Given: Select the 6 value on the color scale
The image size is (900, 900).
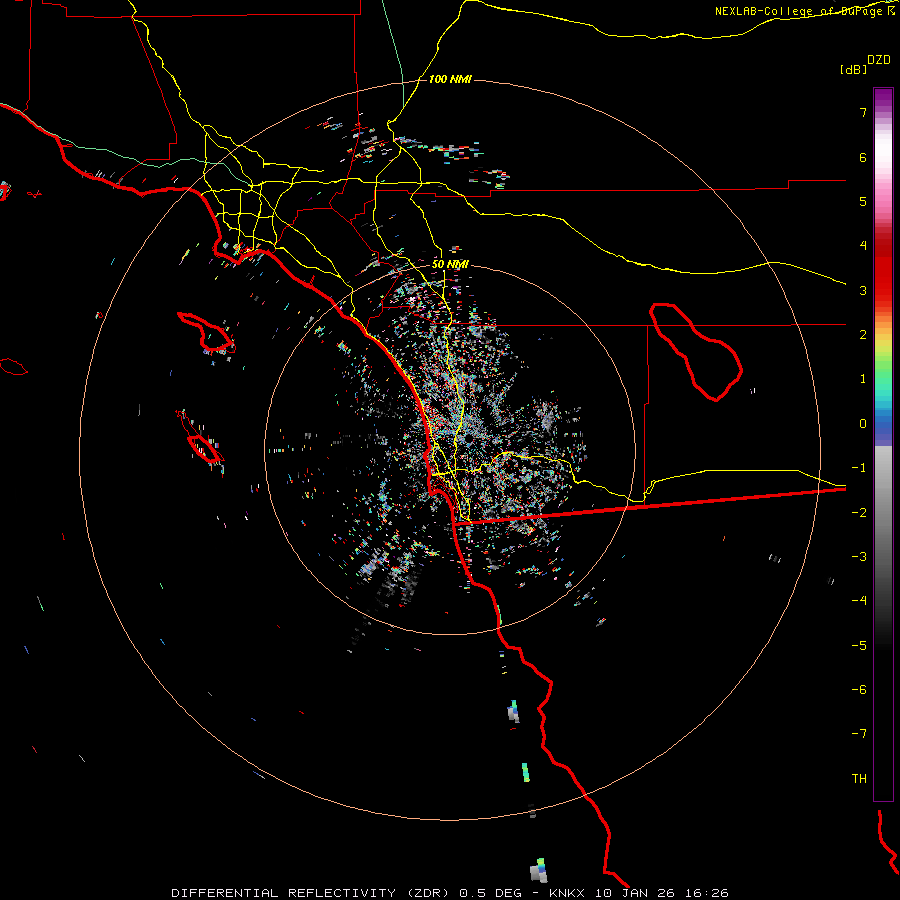Looking at the screenshot, I should pyautogui.click(x=863, y=157).
